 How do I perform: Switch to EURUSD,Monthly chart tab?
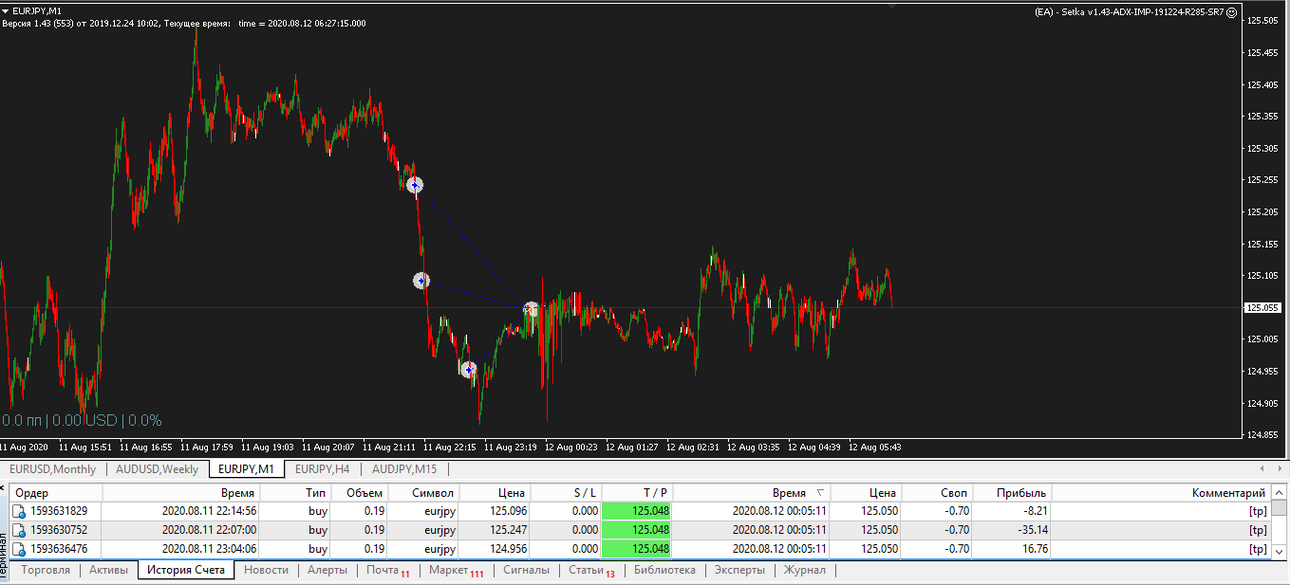click(54, 469)
